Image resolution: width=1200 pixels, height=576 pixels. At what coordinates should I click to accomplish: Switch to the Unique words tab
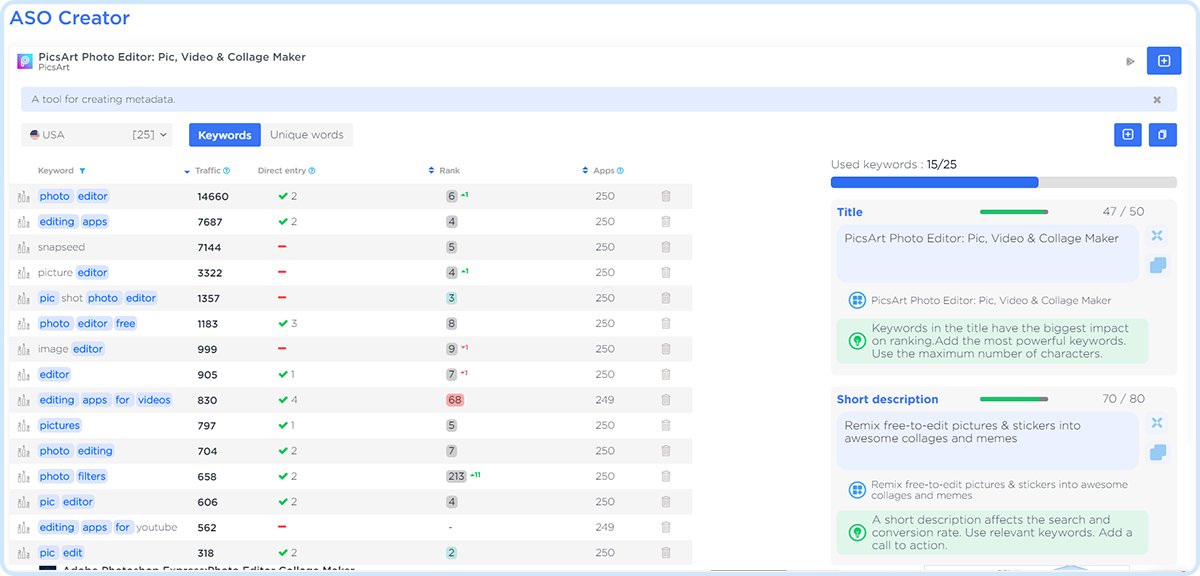pos(306,135)
